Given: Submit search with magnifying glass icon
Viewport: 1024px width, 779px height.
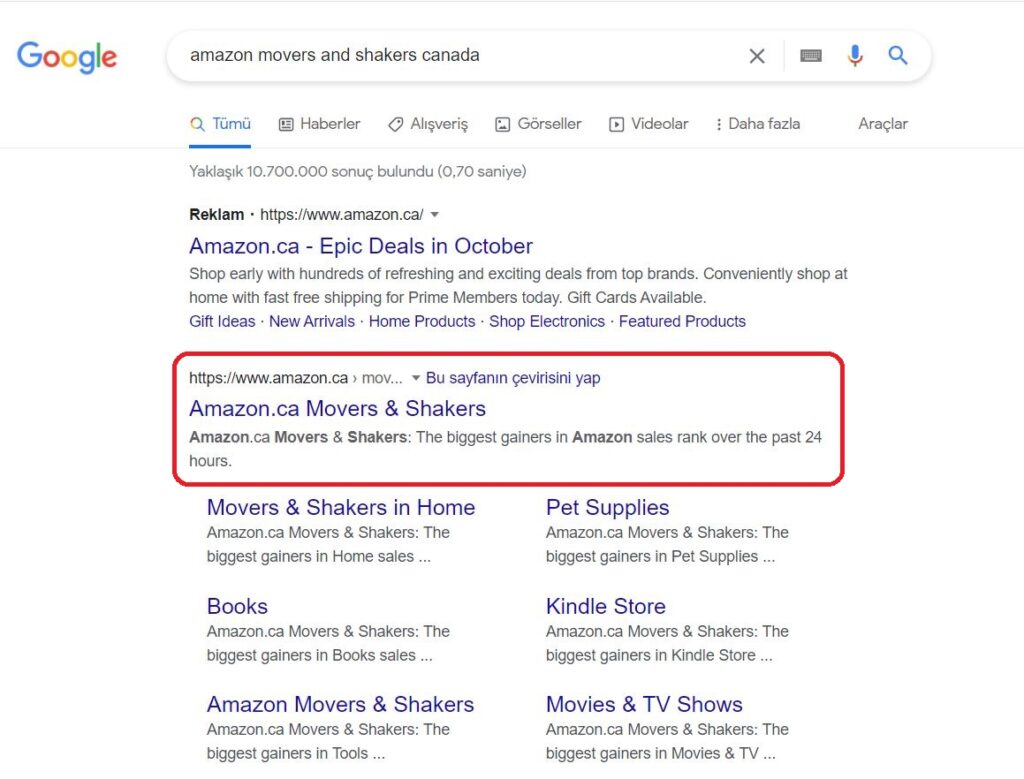Looking at the screenshot, I should click(898, 56).
